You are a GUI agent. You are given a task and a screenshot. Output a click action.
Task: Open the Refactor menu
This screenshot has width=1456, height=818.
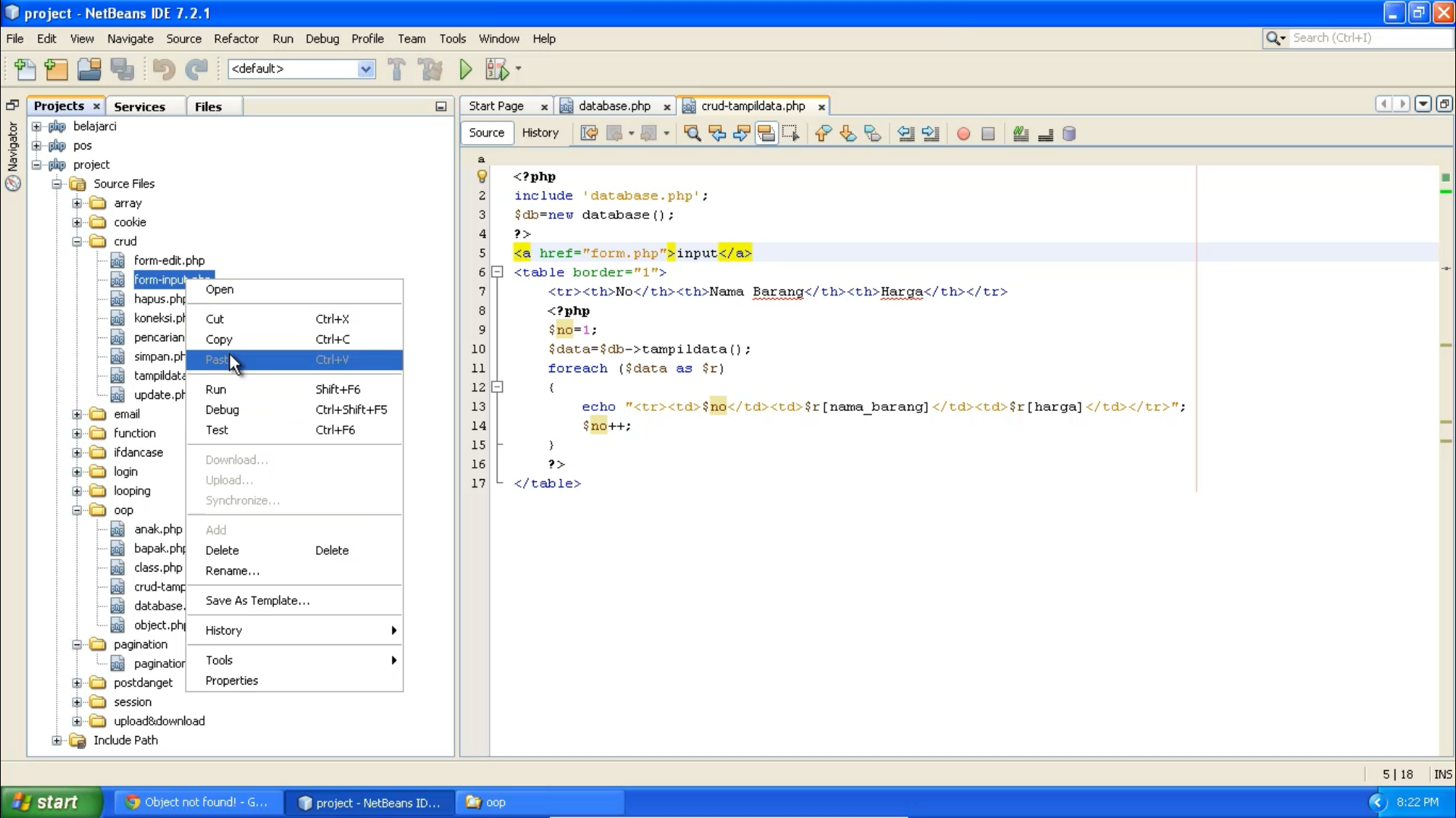click(237, 39)
